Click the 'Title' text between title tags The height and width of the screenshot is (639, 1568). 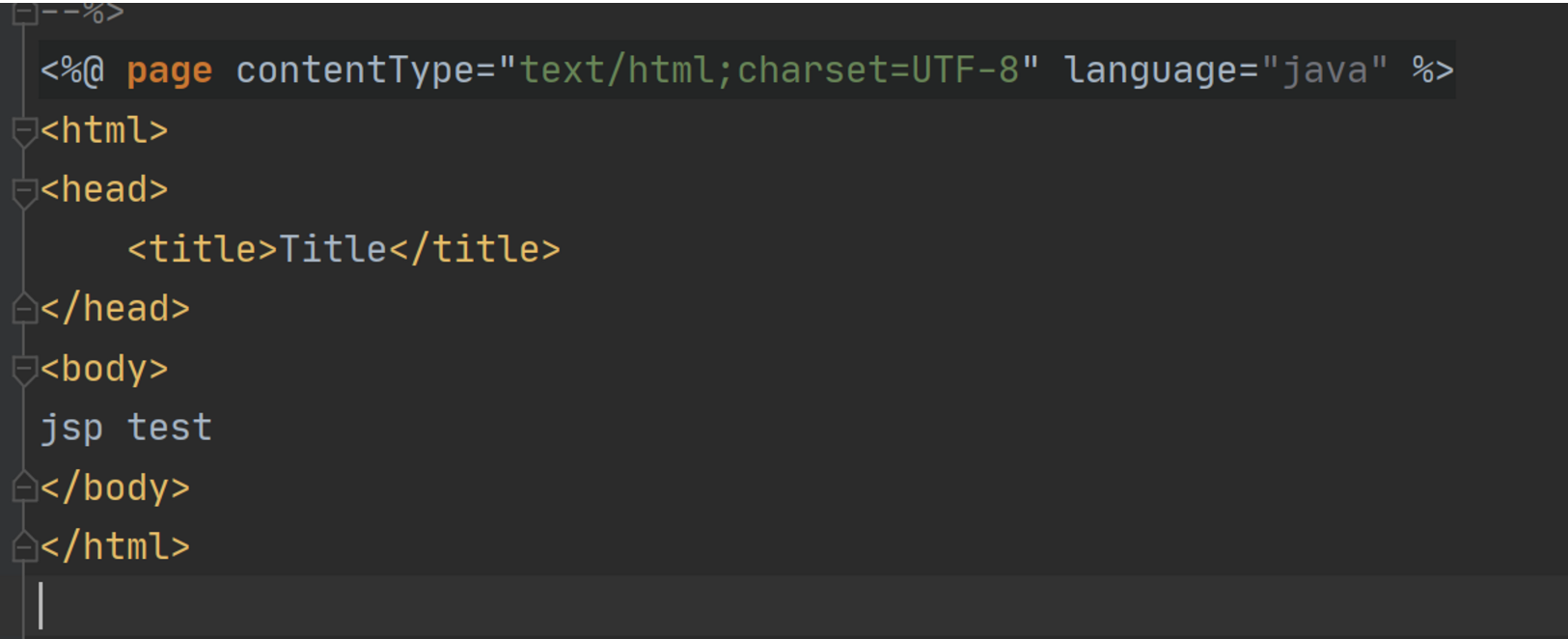coord(333,250)
